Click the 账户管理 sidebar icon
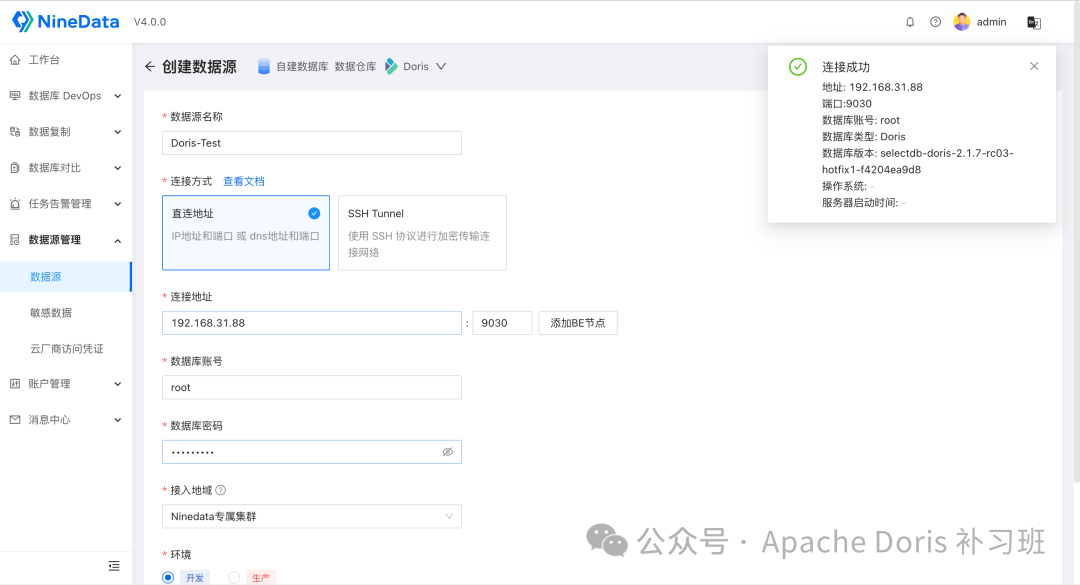The image size is (1080, 585). [15, 384]
